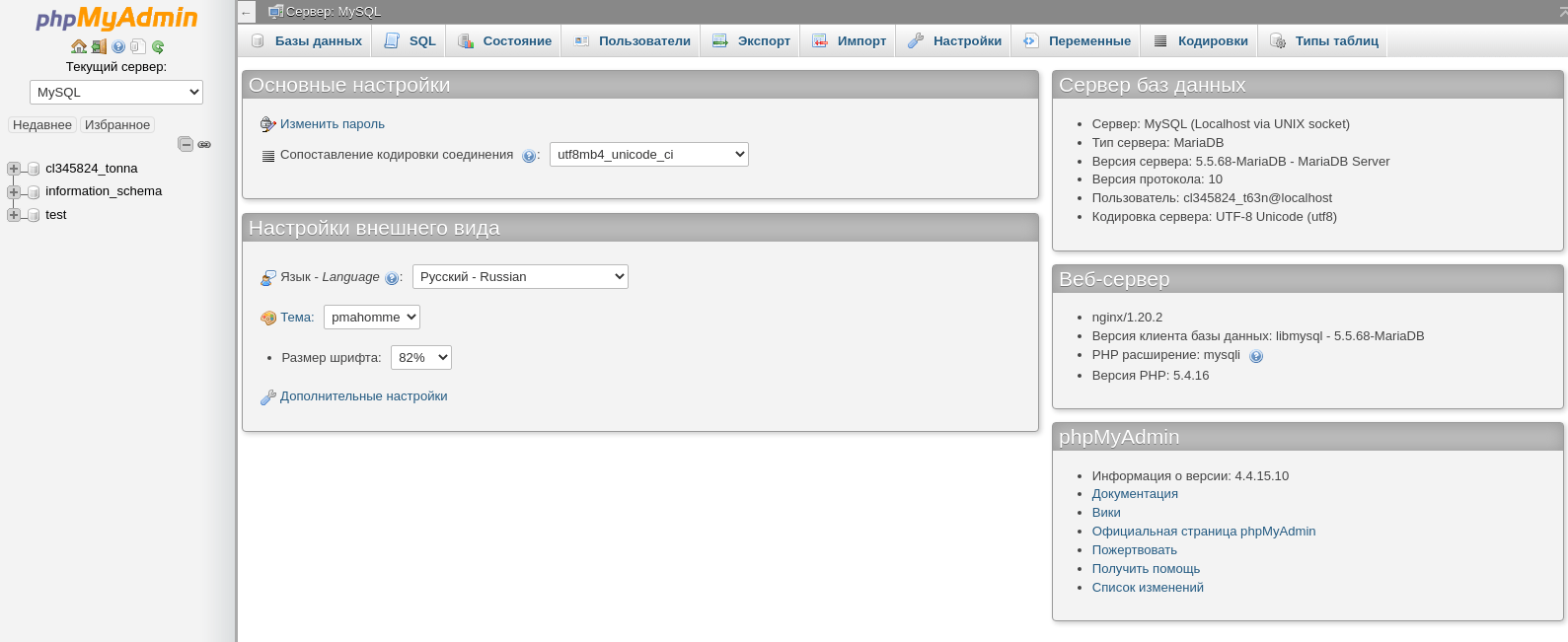Click the text Версия протокола: 10

point(1157,179)
